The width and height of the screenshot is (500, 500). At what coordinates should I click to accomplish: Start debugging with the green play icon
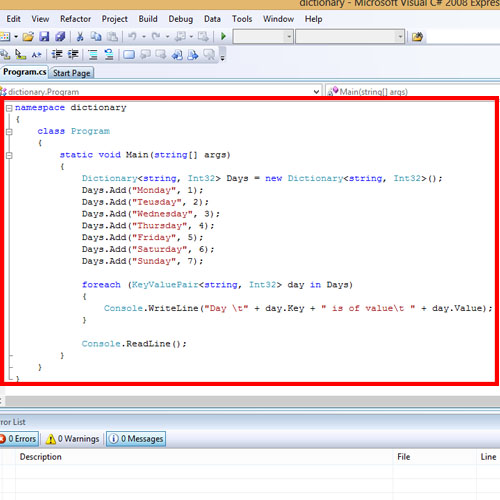click(223, 36)
